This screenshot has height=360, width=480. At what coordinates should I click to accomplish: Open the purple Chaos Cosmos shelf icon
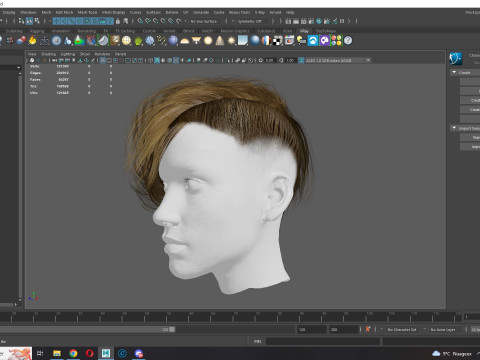pos(324,41)
